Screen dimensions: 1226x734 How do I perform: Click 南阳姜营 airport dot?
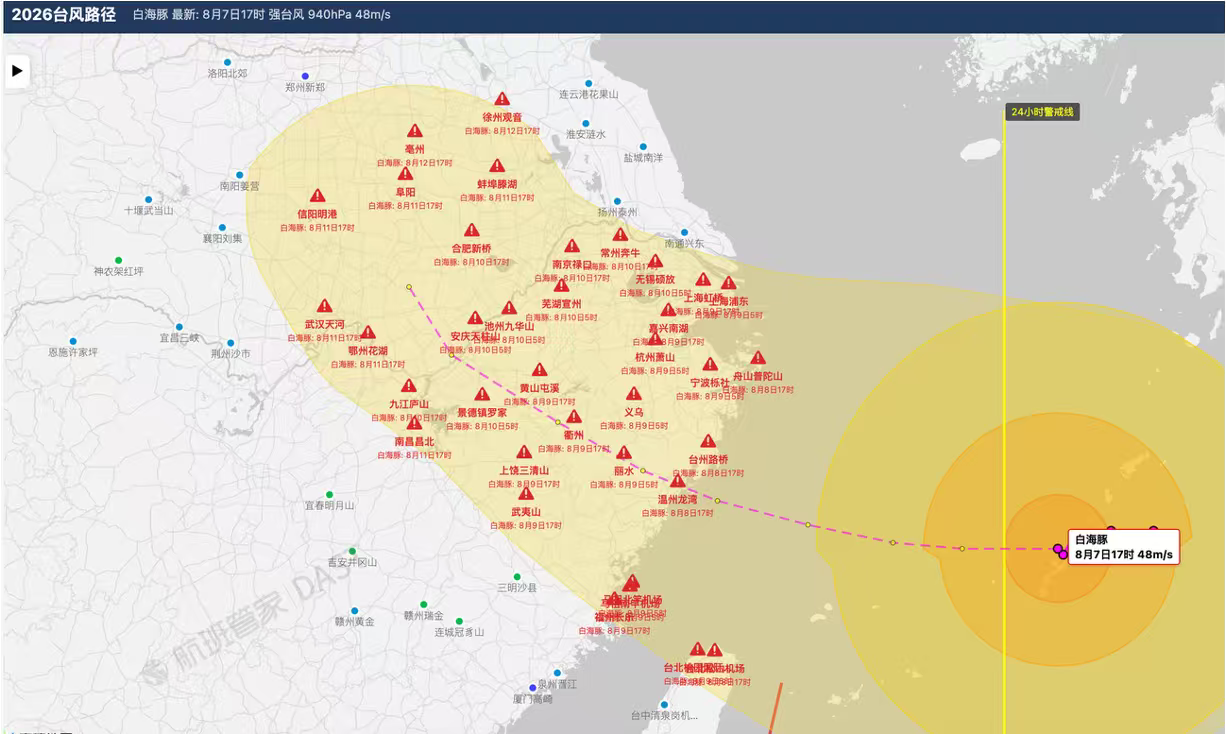239,174
